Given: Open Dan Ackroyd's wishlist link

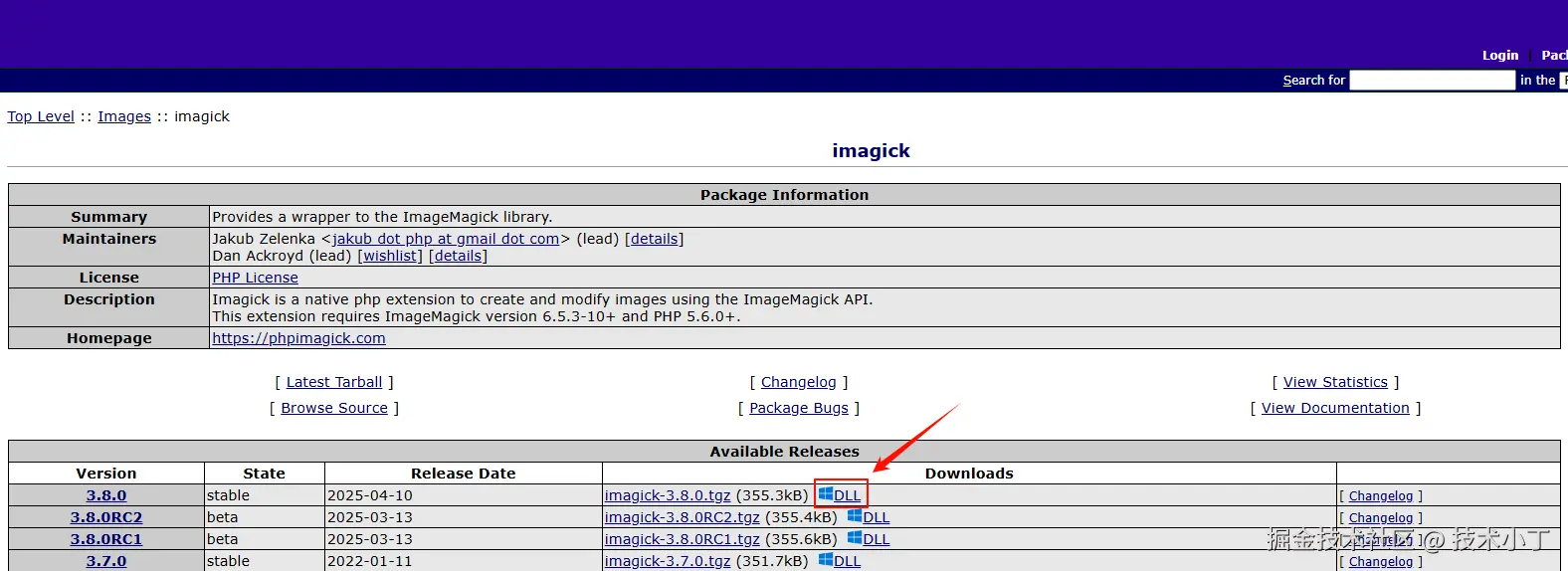Looking at the screenshot, I should click(390, 256).
